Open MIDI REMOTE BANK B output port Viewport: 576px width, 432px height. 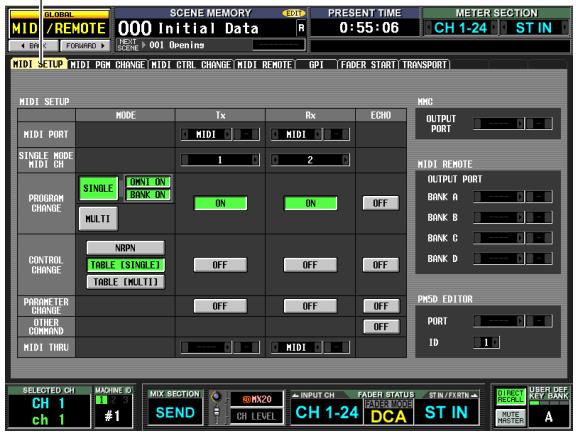click(x=498, y=217)
